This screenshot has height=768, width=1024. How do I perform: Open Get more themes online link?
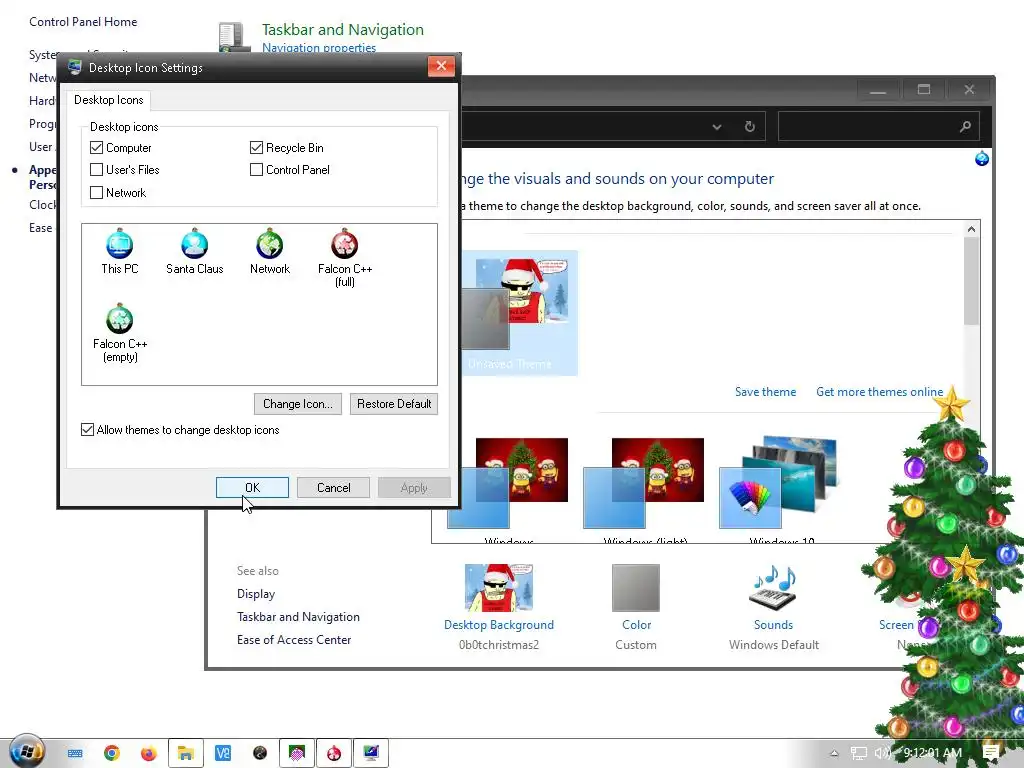[x=879, y=392]
